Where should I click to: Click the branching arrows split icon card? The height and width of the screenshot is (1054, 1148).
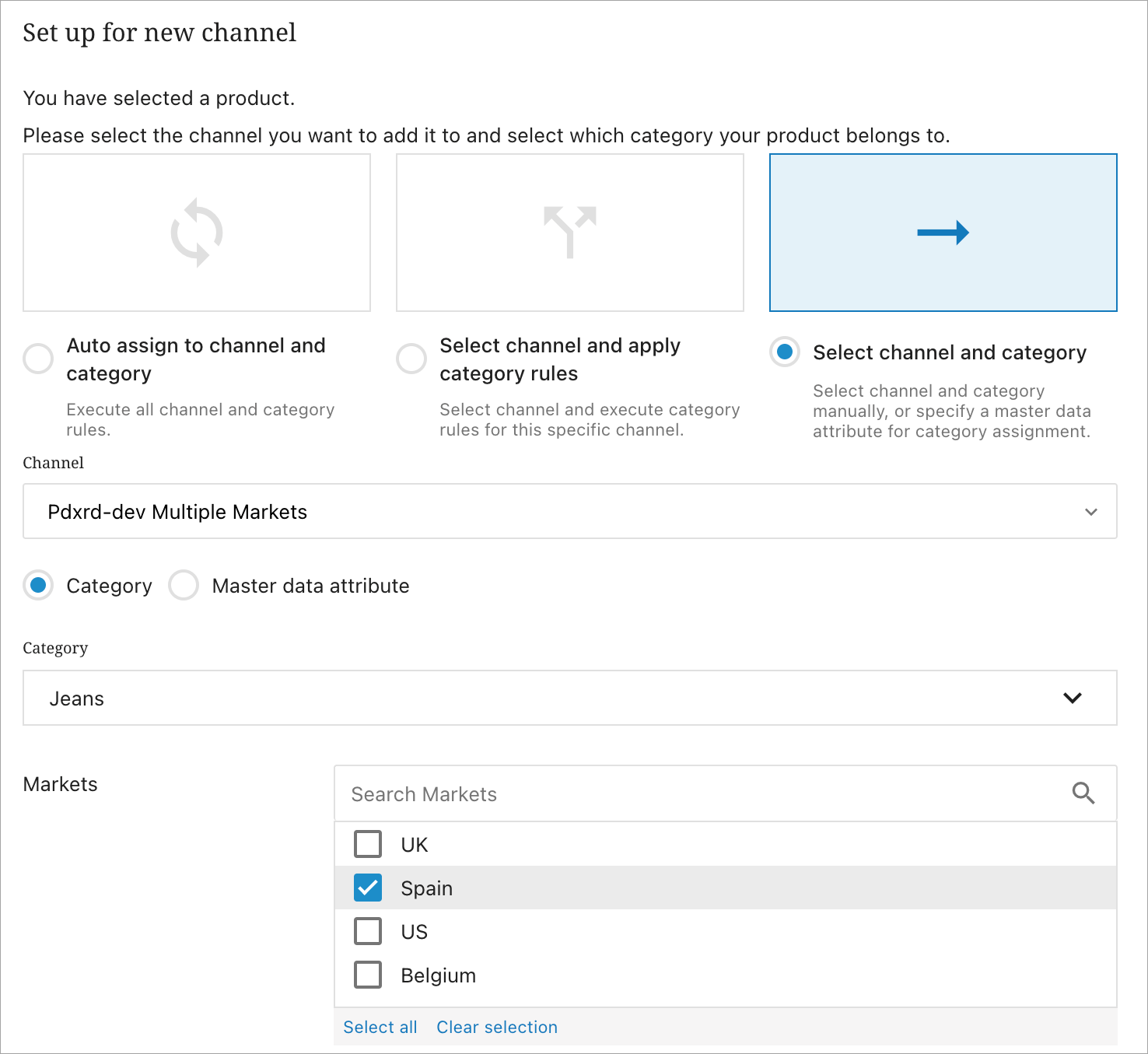(569, 233)
